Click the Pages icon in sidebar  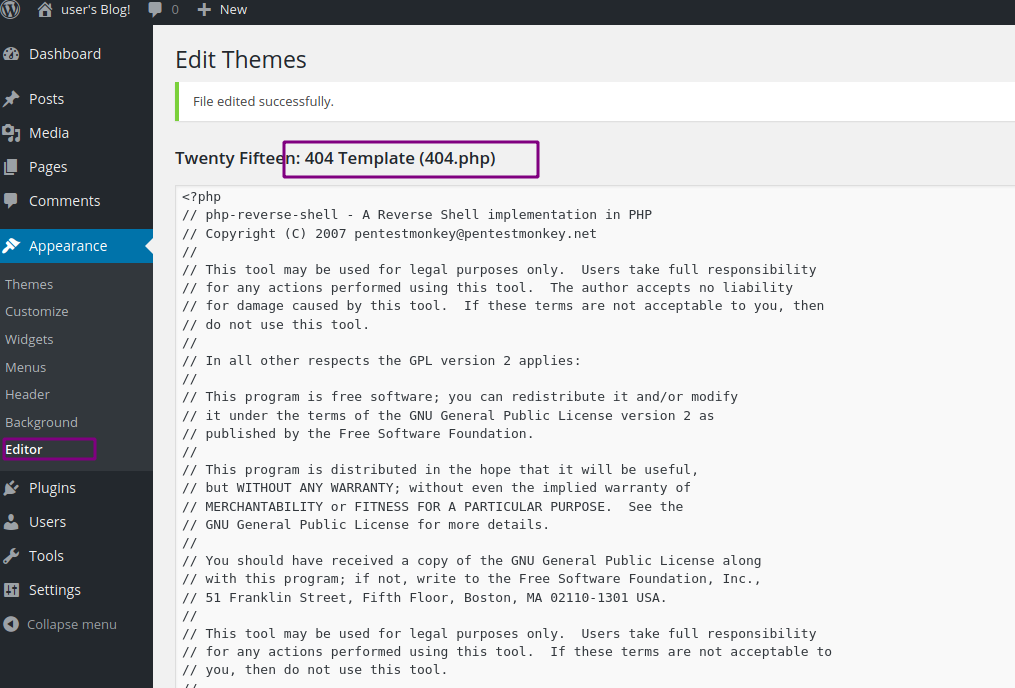[12, 167]
